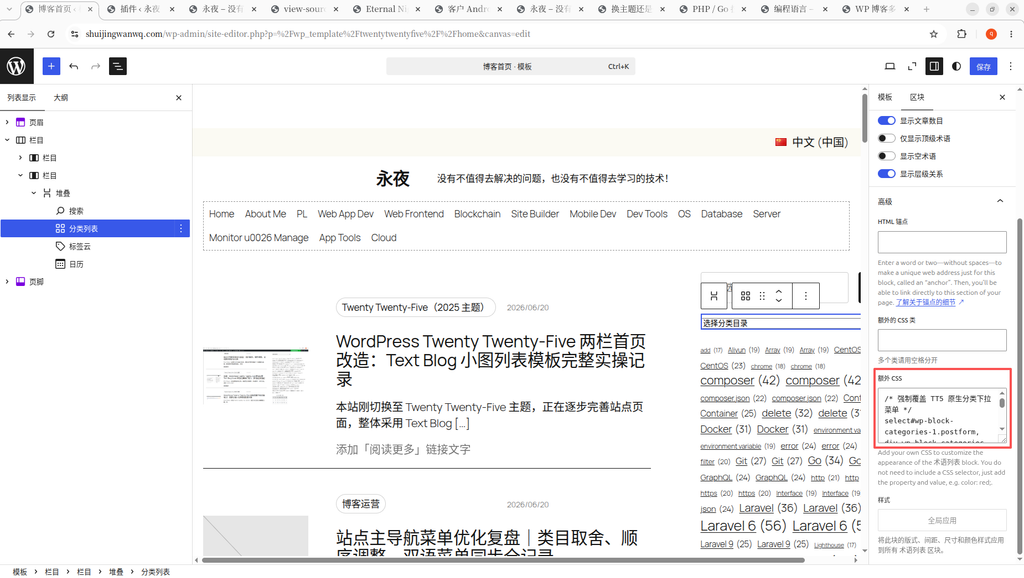The image size is (1024, 578).
Task: Expand the first nested 栏目 column
Action: tap(20, 157)
